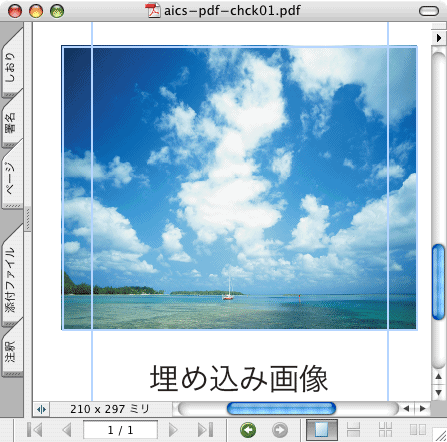Screen dimensions: 447x442
Task: Switch to continuous page layout
Action: [353, 430]
